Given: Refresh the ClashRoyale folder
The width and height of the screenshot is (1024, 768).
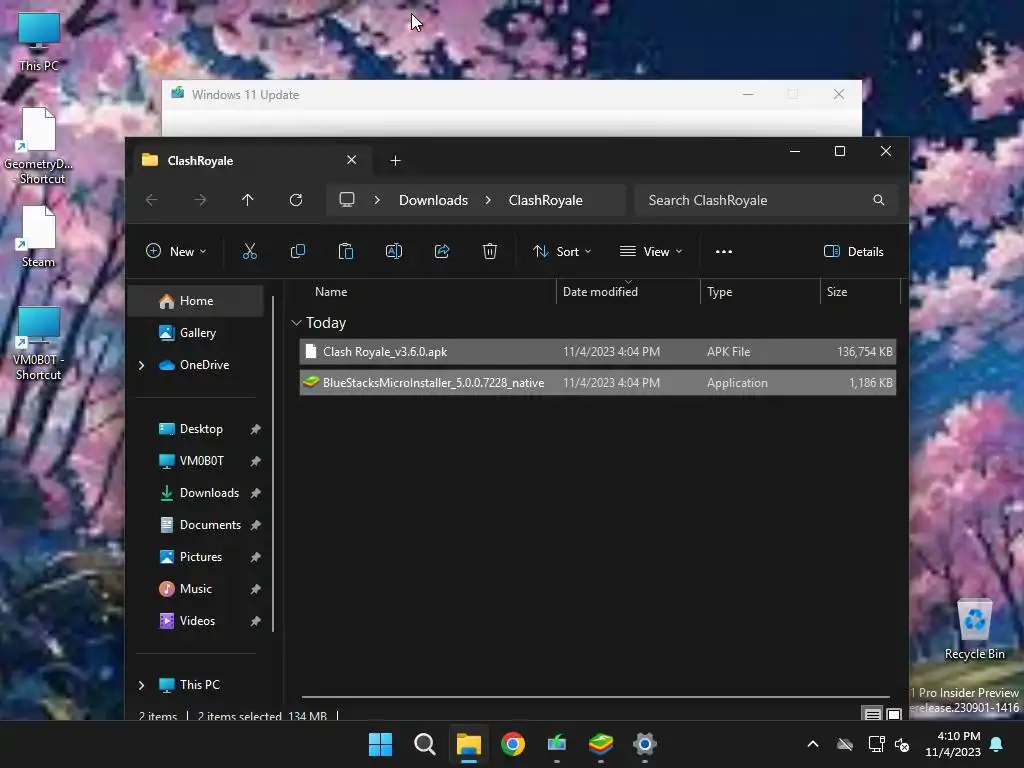Looking at the screenshot, I should (296, 200).
